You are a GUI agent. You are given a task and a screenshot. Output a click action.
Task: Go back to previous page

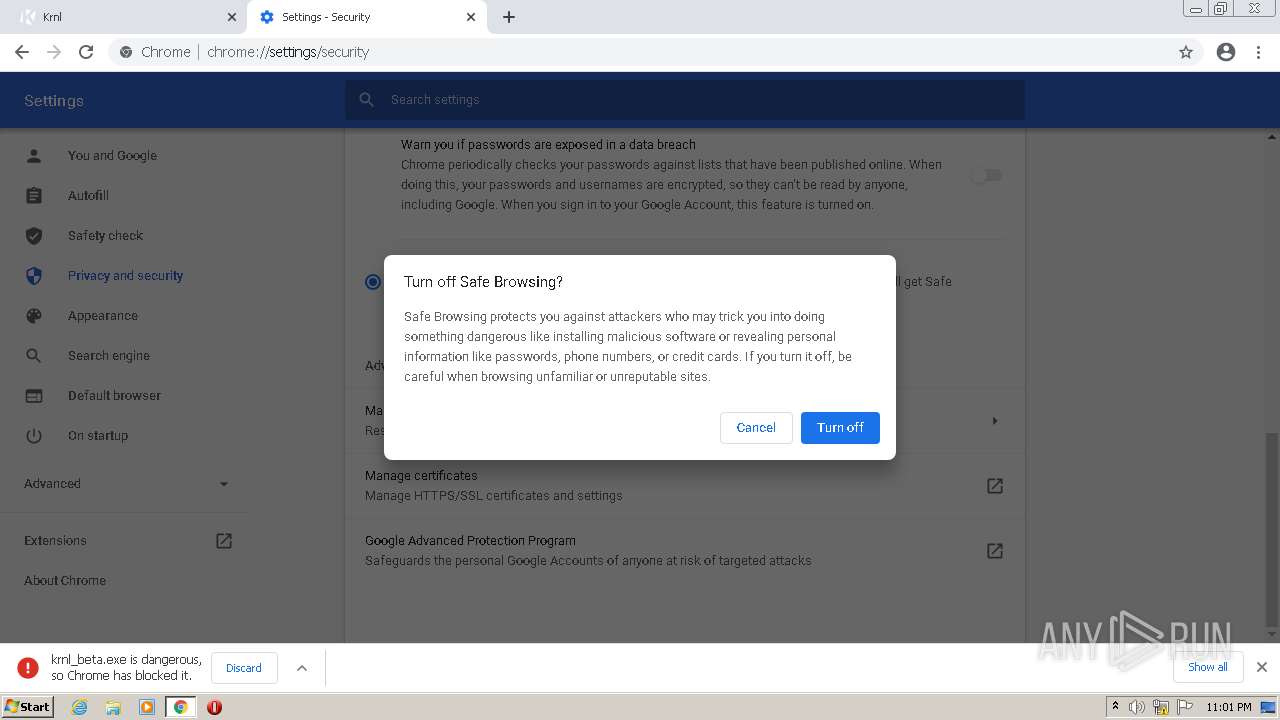coord(22,52)
